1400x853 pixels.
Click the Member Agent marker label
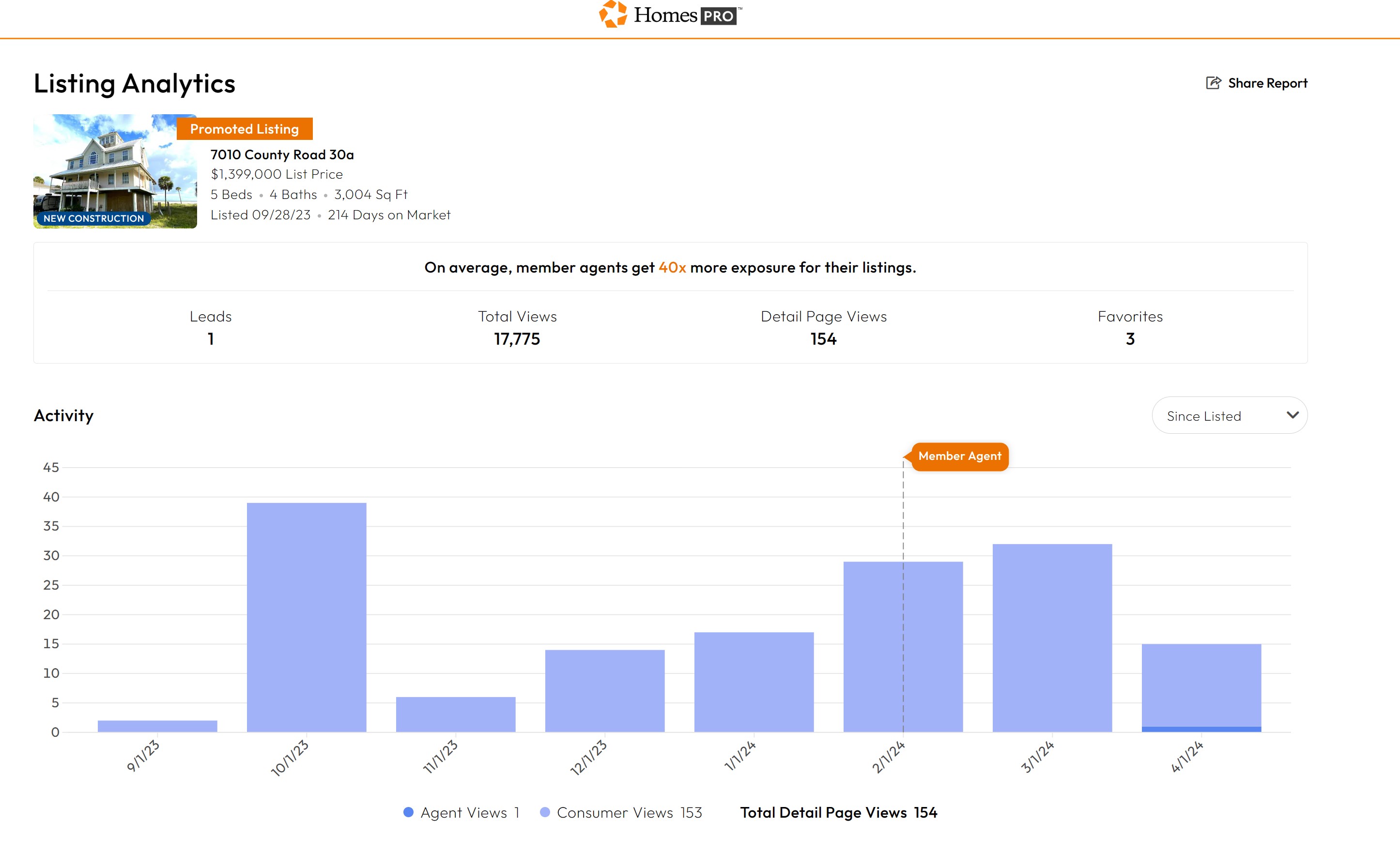(x=959, y=457)
